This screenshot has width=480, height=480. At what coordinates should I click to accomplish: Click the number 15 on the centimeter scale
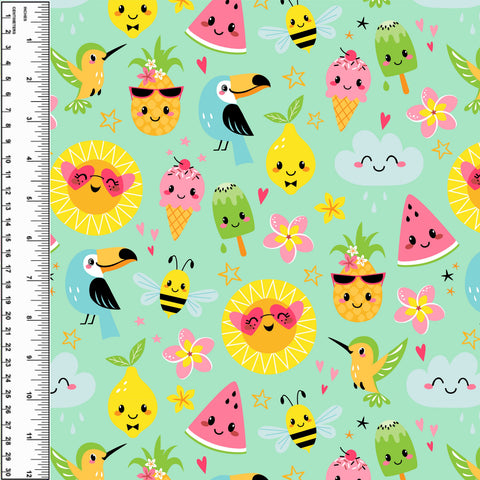8,238
